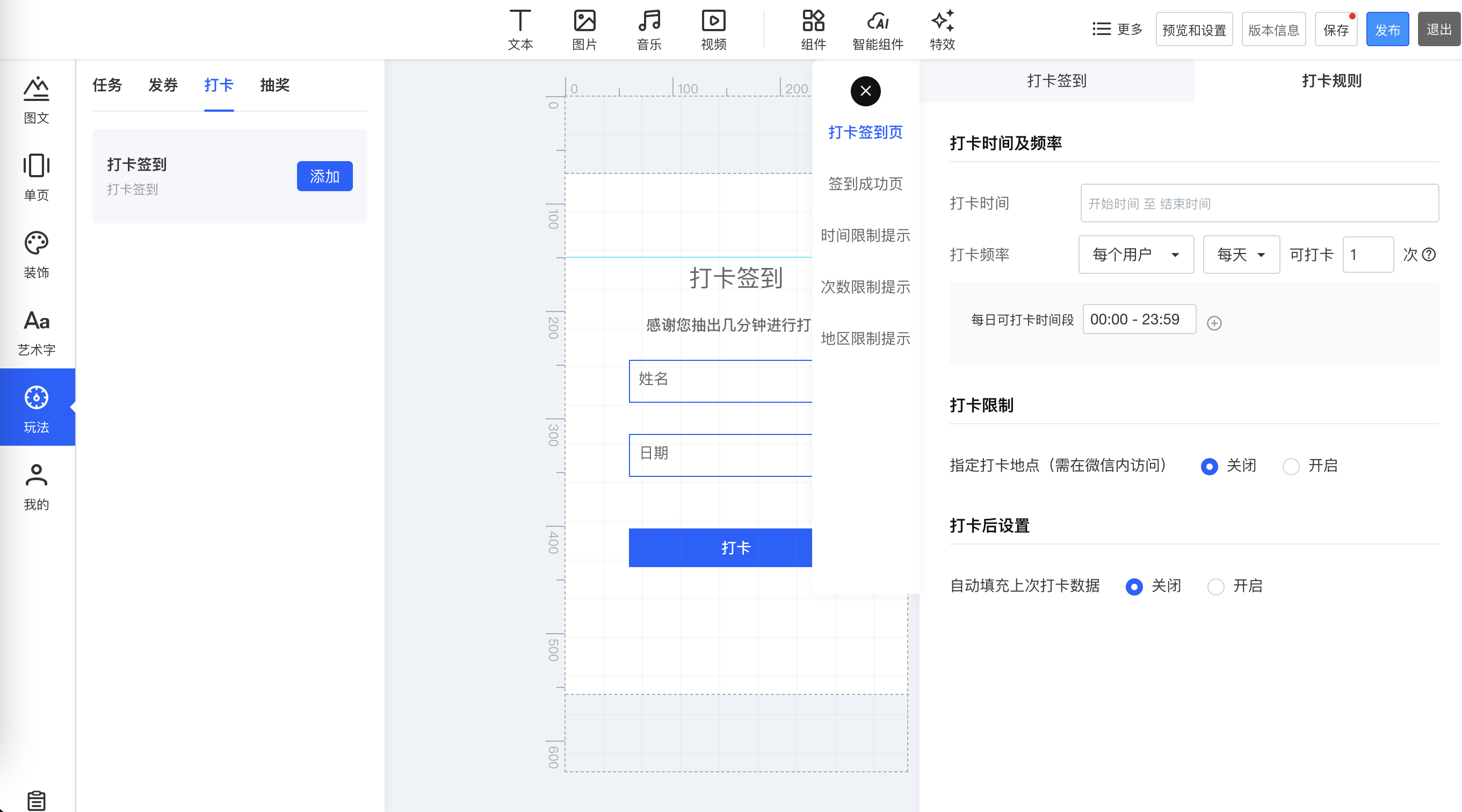The image size is (1462, 812).
Task: Open the 艺术字 art text panel
Action: click(x=37, y=332)
